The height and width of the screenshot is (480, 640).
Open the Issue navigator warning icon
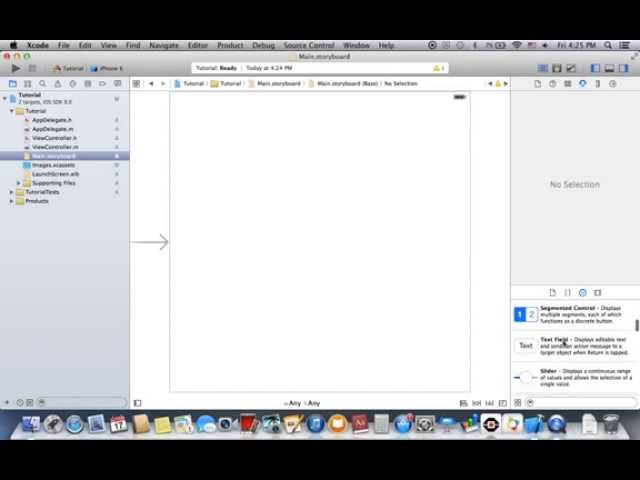pyautogui.click(x=58, y=84)
